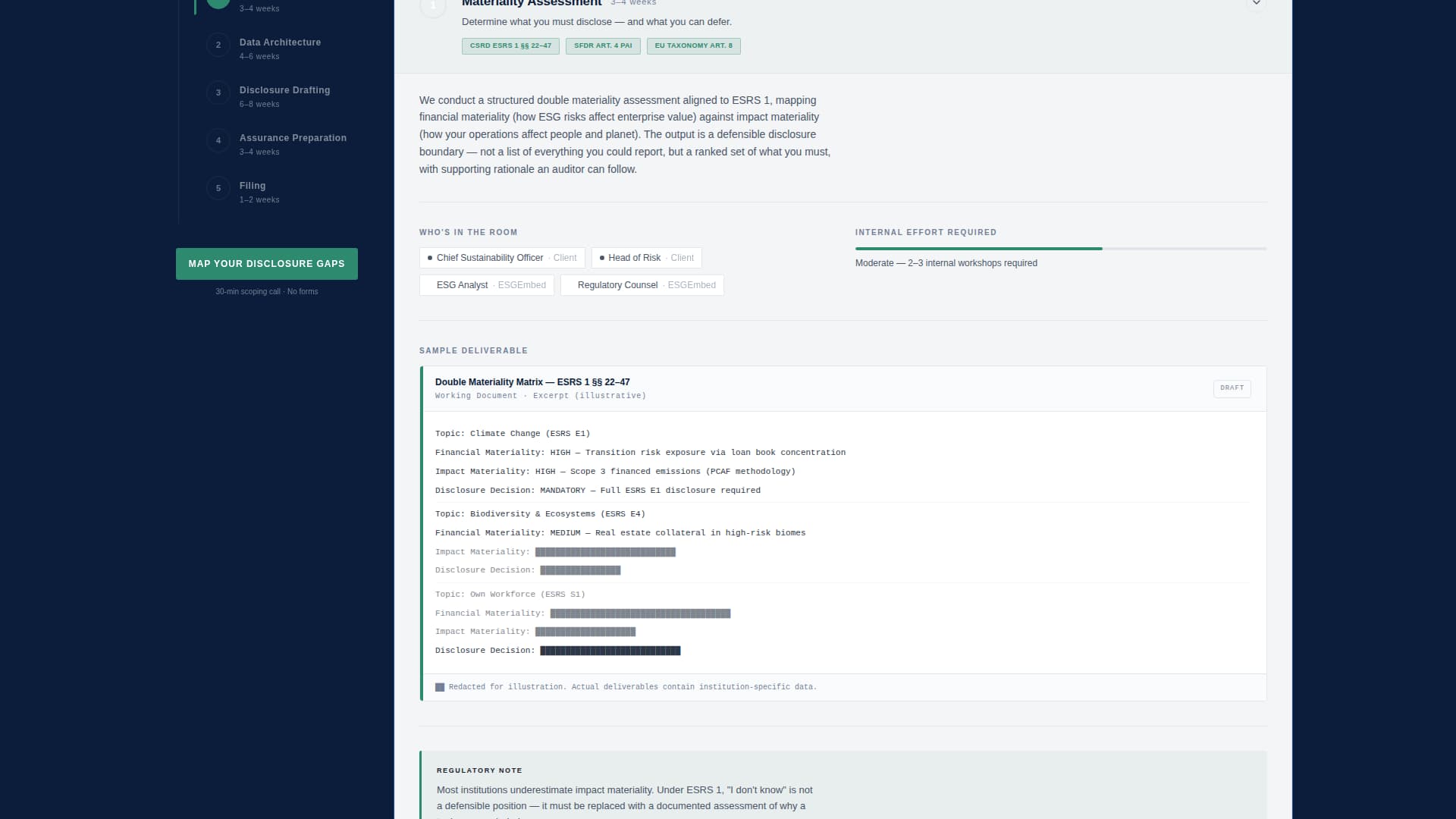Click the Disclosure Decision MANDATORY line

(598, 491)
